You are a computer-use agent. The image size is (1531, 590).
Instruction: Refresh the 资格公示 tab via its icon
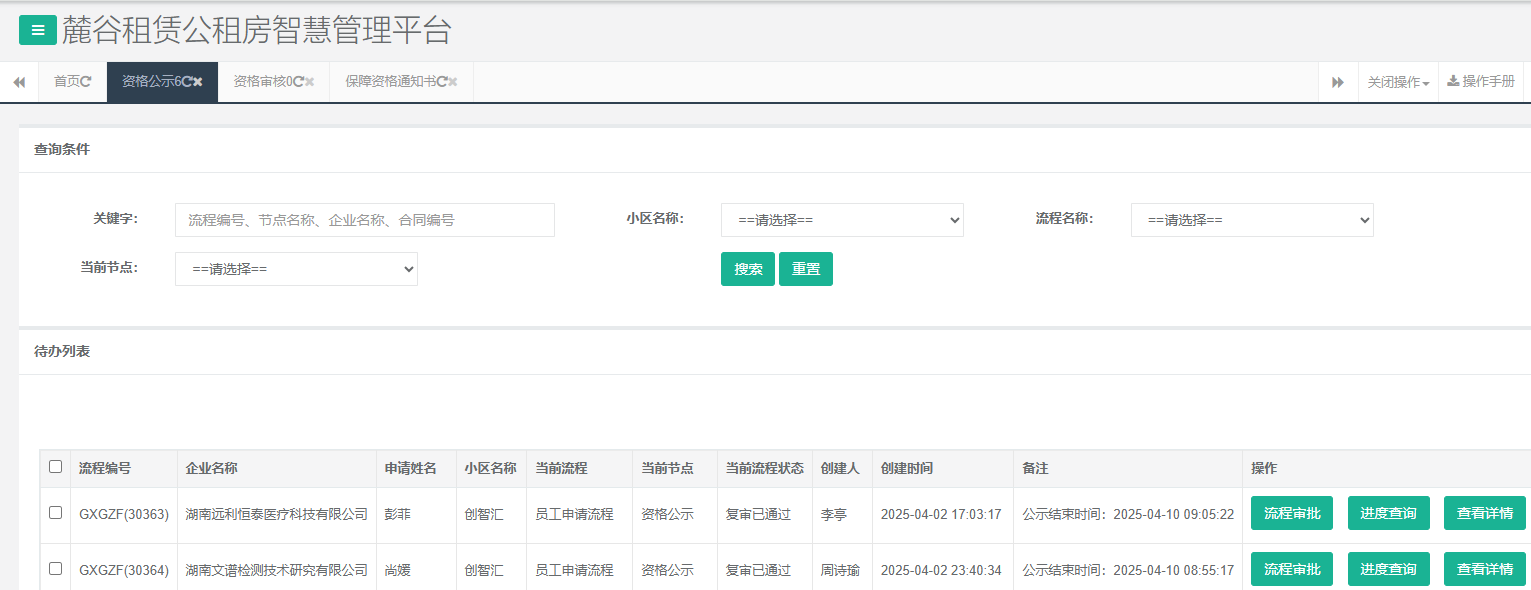[187, 82]
